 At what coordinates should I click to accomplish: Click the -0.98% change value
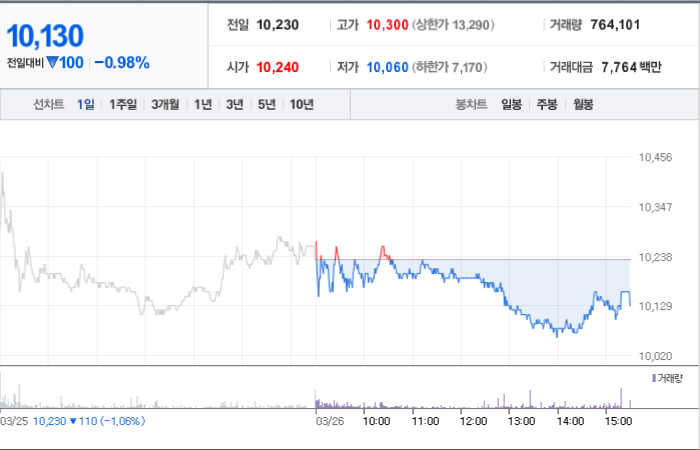pyautogui.click(x=122, y=63)
